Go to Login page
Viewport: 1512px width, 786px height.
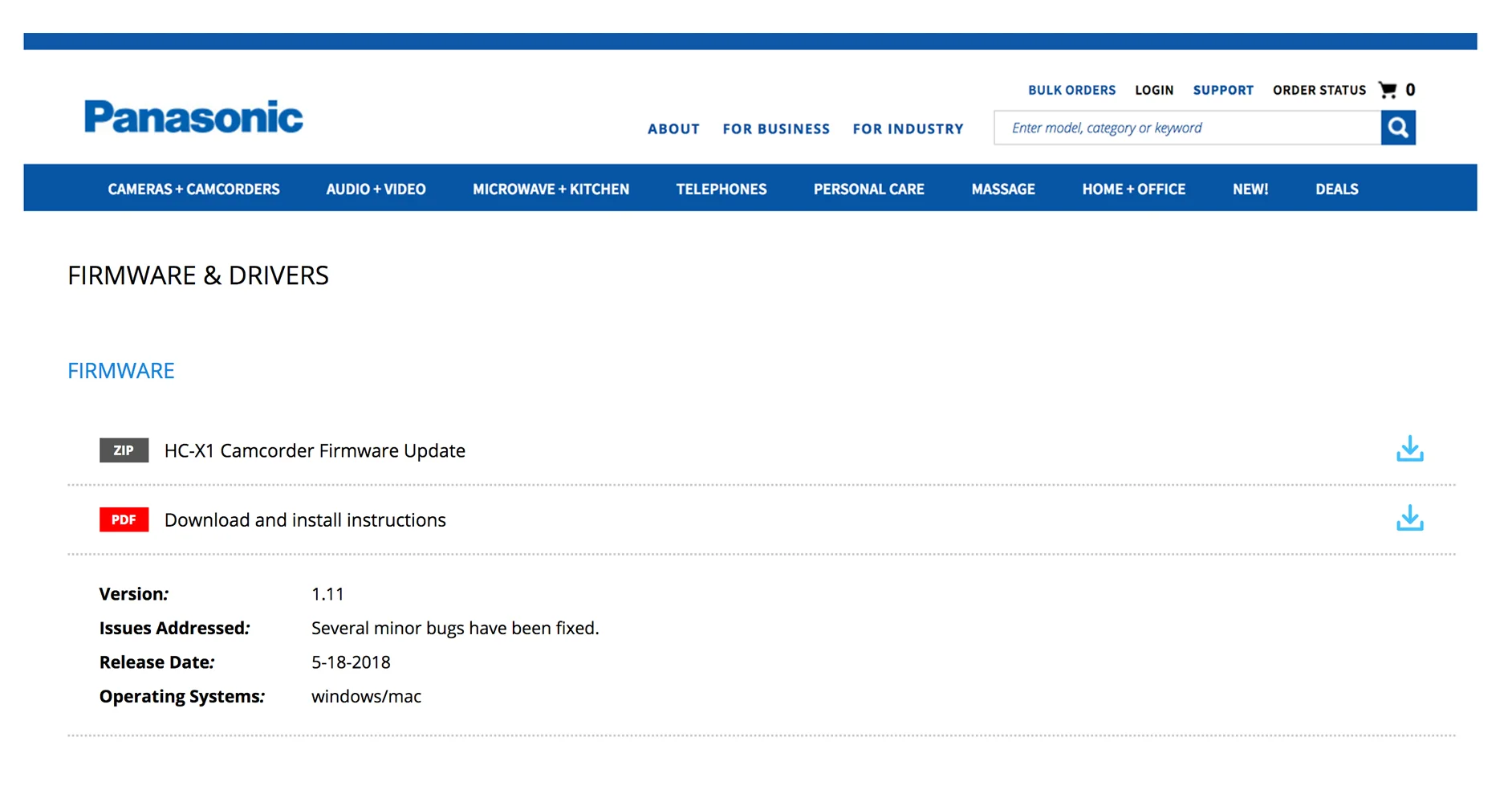pos(1154,90)
